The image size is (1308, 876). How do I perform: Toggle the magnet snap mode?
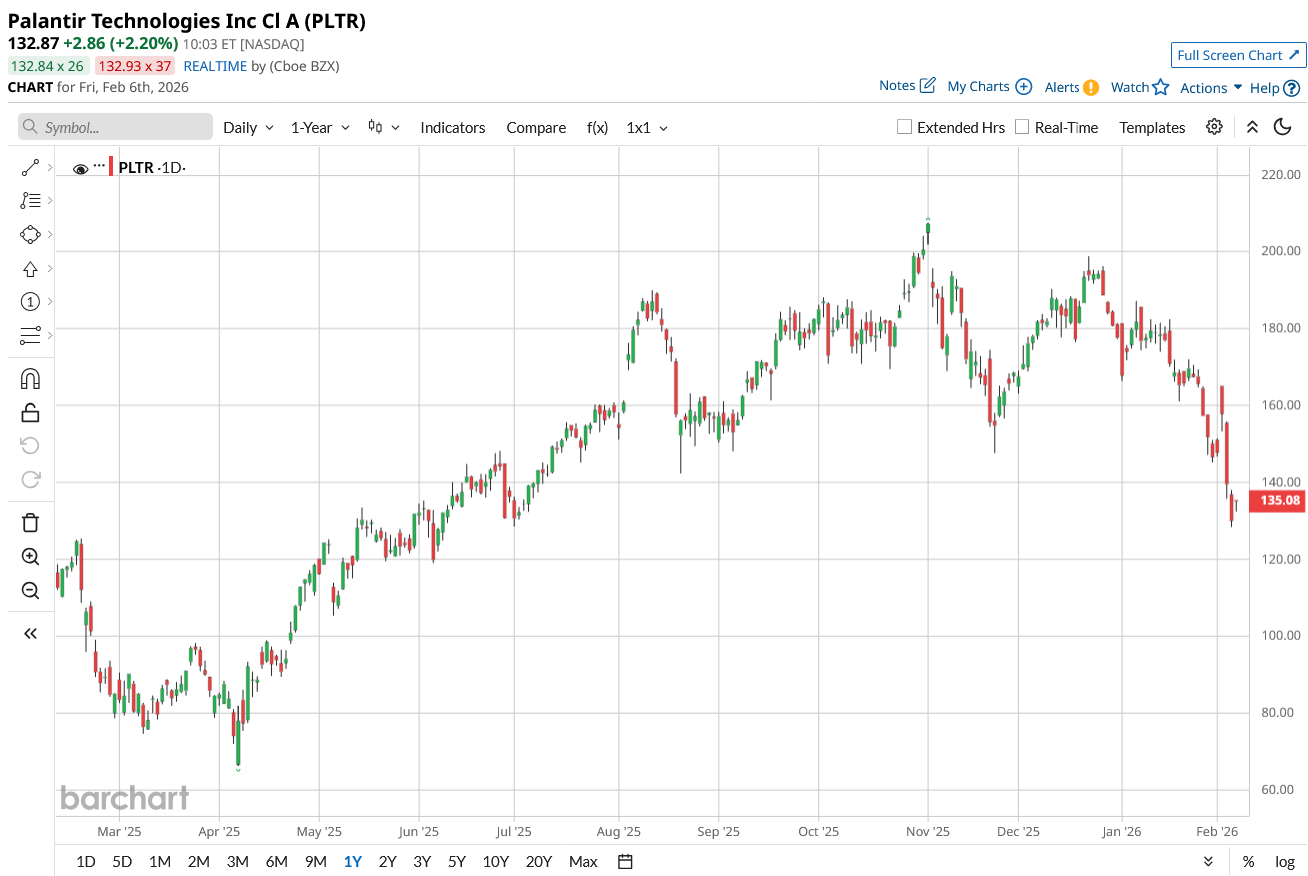[30, 379]
